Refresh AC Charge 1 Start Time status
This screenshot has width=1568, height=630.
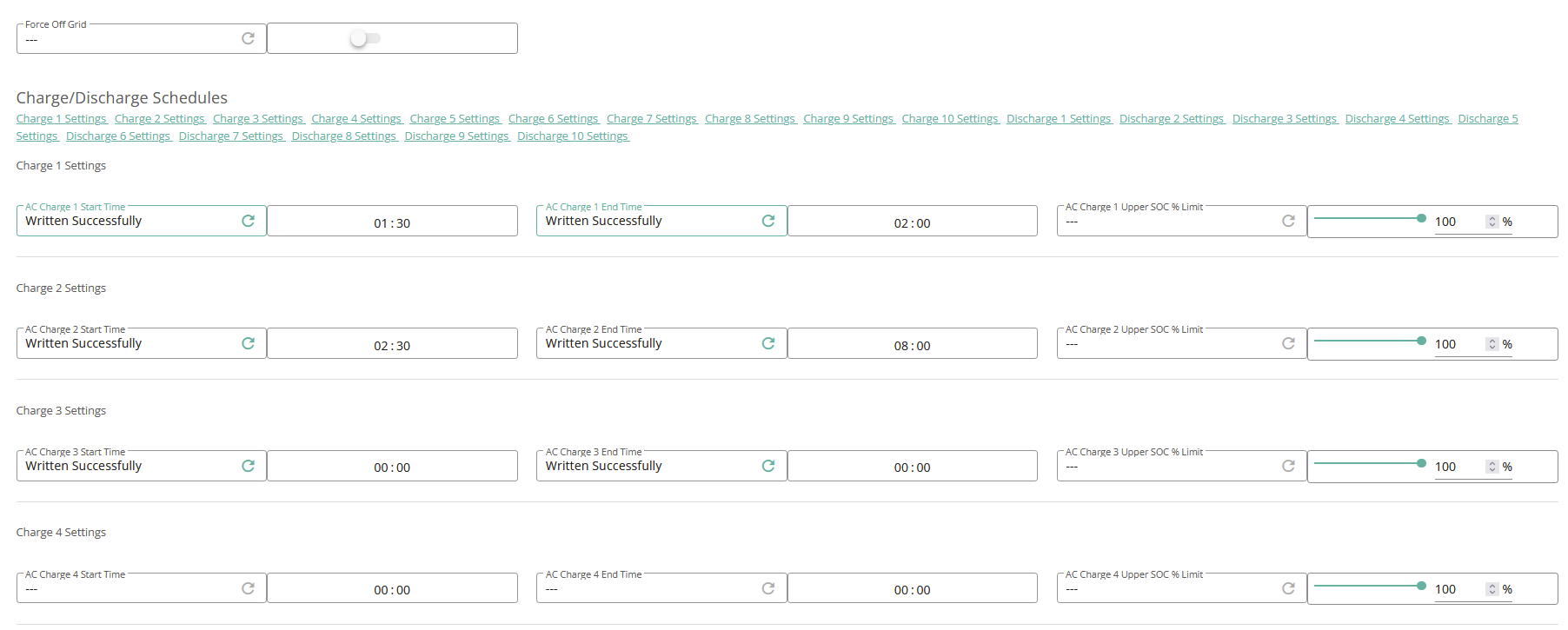click(x=248, y=221)
